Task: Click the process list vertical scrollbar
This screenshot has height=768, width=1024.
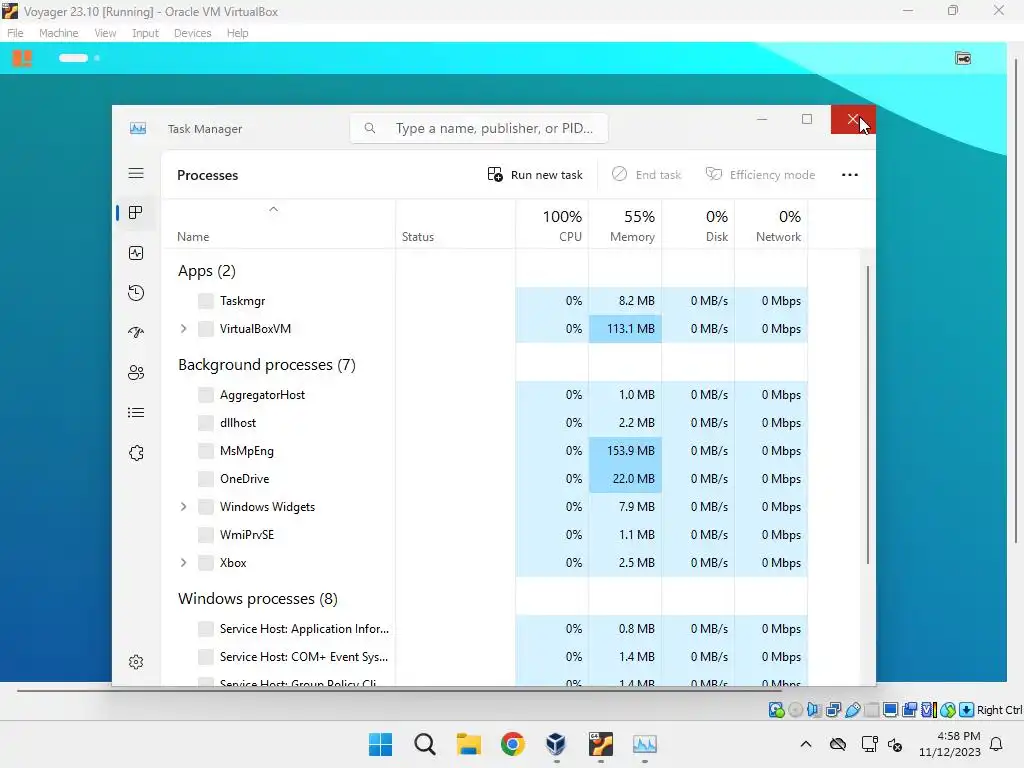Action: point(867,414)
